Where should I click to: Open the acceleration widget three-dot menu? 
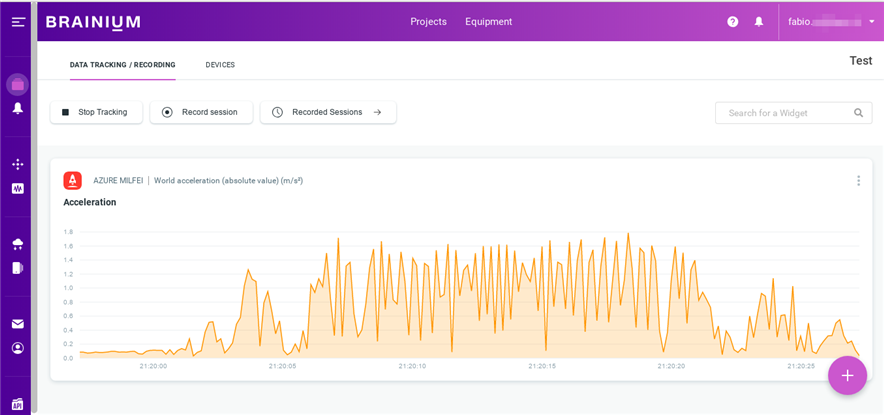click(x=858, y=181)
